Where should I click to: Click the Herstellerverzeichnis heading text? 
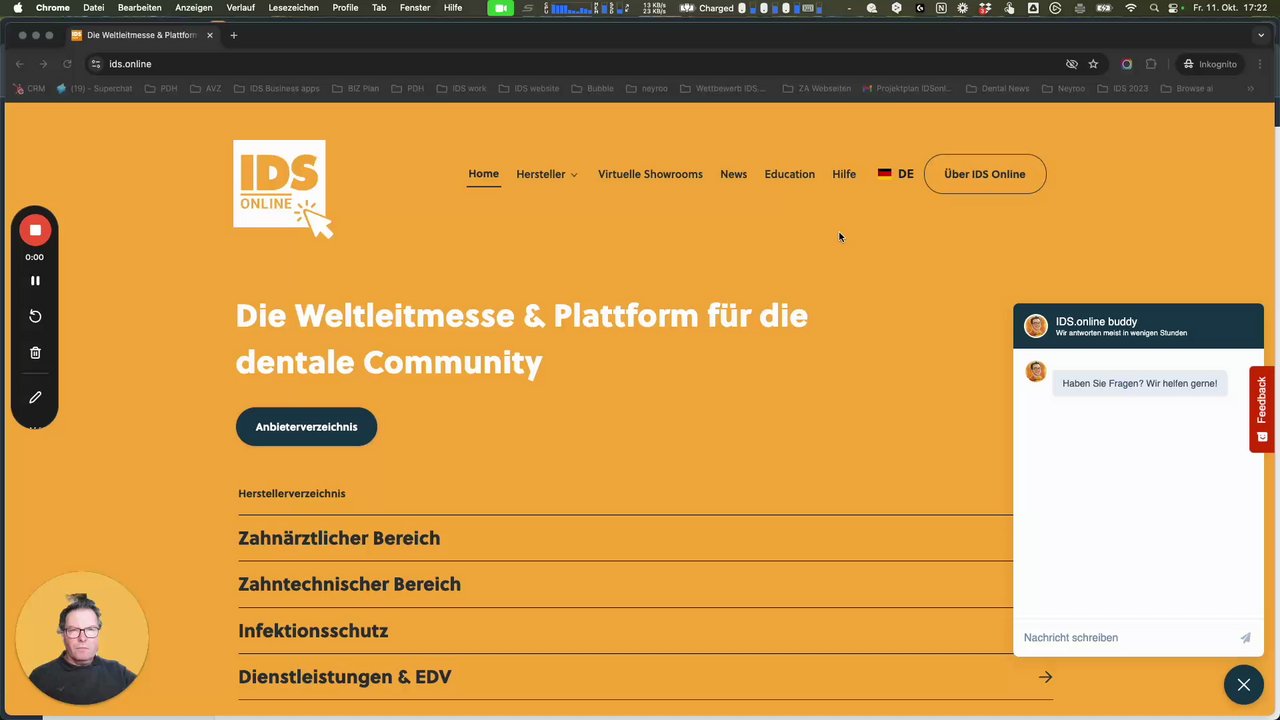coord(292,493)
